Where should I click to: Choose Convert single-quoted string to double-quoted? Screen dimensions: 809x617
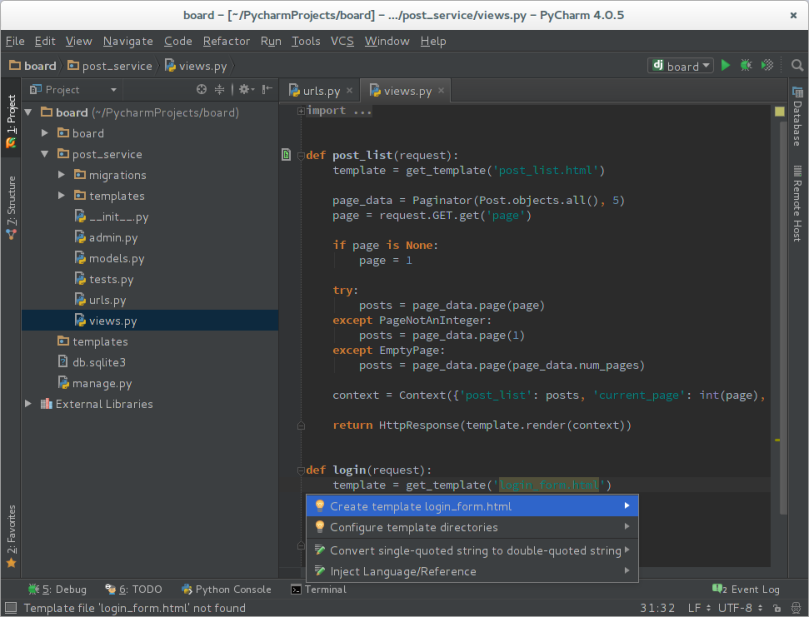[x=472, y=550]
